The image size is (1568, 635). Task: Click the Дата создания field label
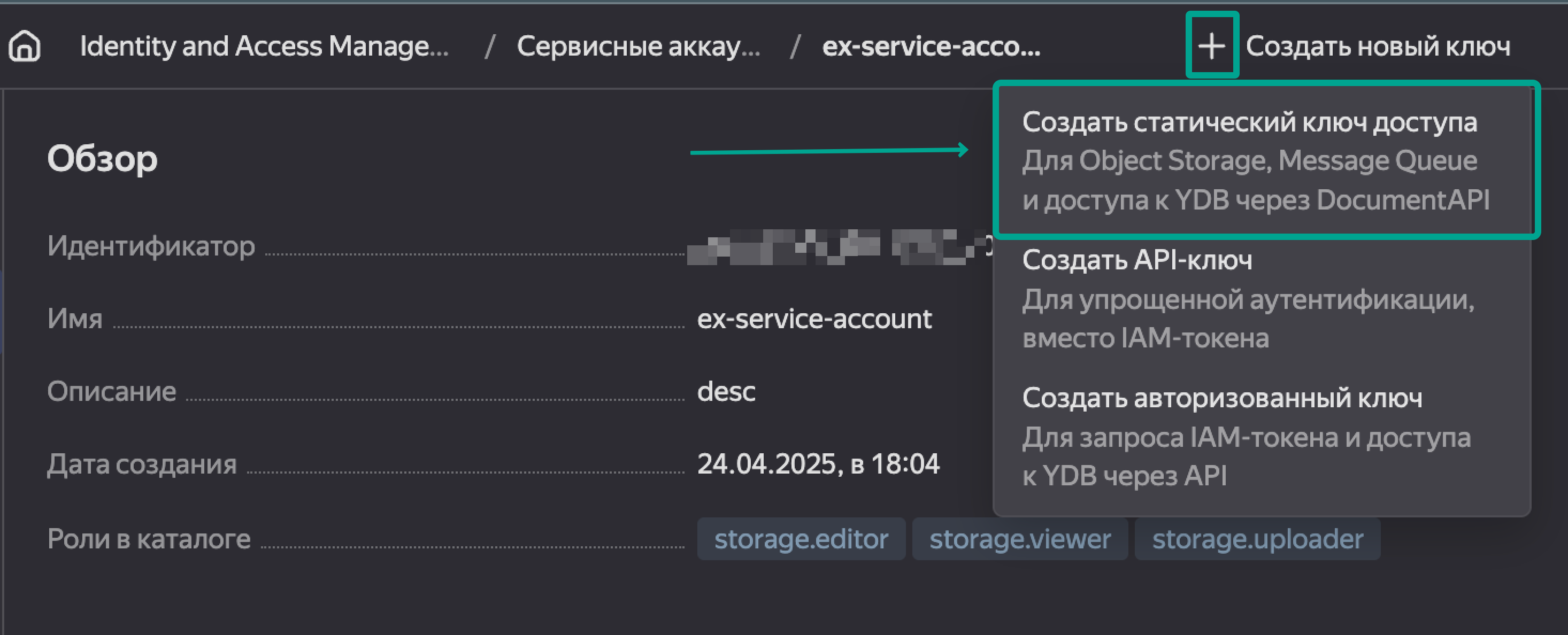point(142,464)
